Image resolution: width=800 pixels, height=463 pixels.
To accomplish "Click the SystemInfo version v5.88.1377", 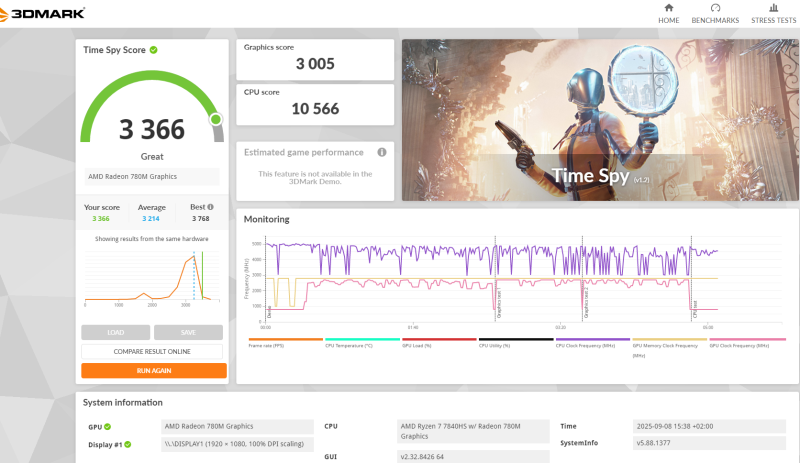I will pyautogui.click(x=709, y=443).
